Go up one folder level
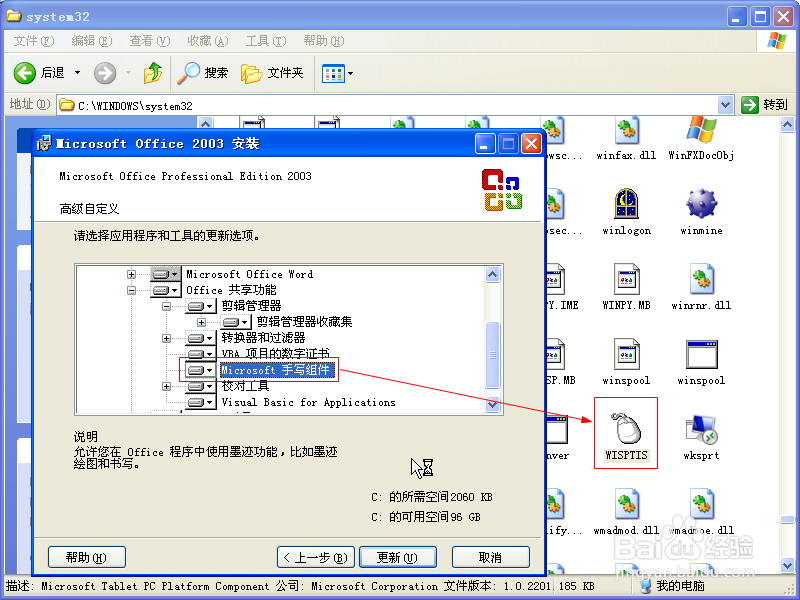 tap(152, 73)
